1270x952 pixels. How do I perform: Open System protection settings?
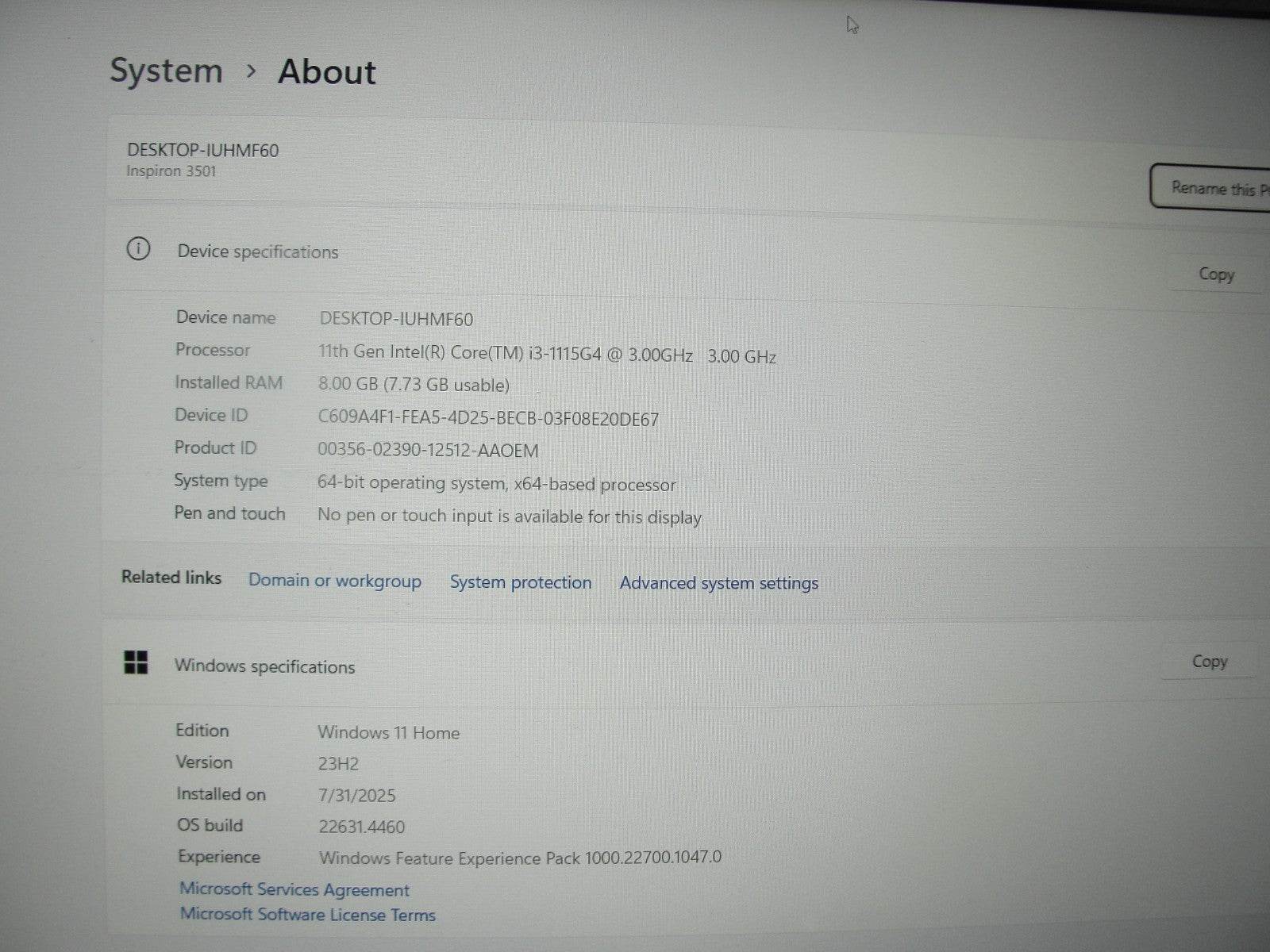pos(520,582)
